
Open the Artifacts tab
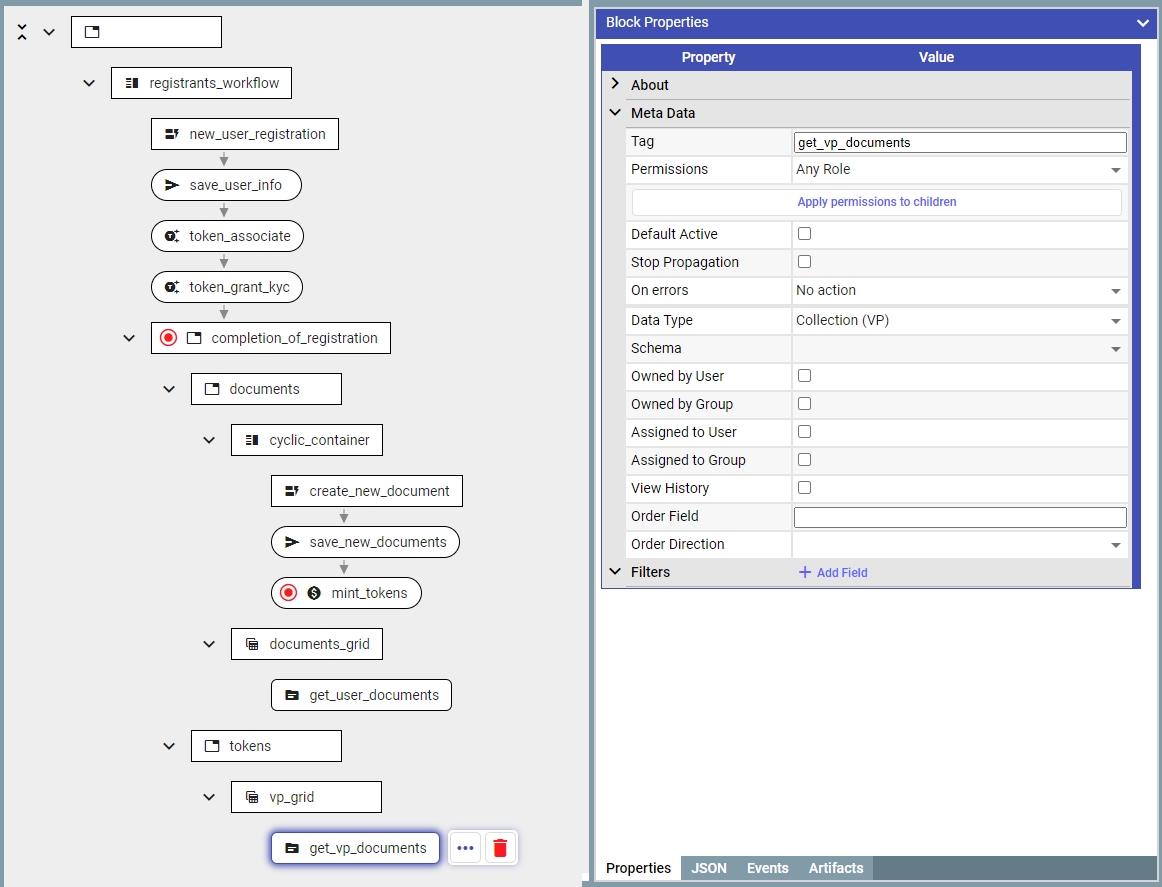tap(835, 868)
